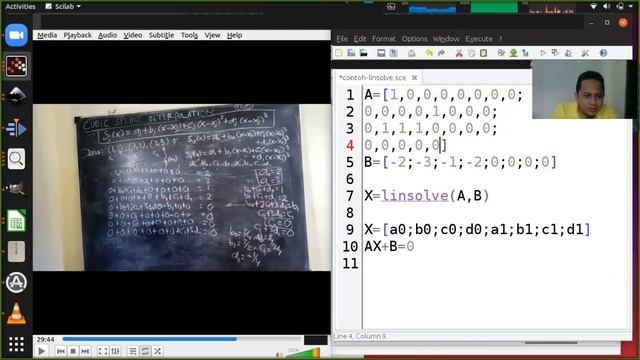This screenshot has width=640, height=360.
Task: Open the VLC Video menu
Action: click(x=133, y=35)
